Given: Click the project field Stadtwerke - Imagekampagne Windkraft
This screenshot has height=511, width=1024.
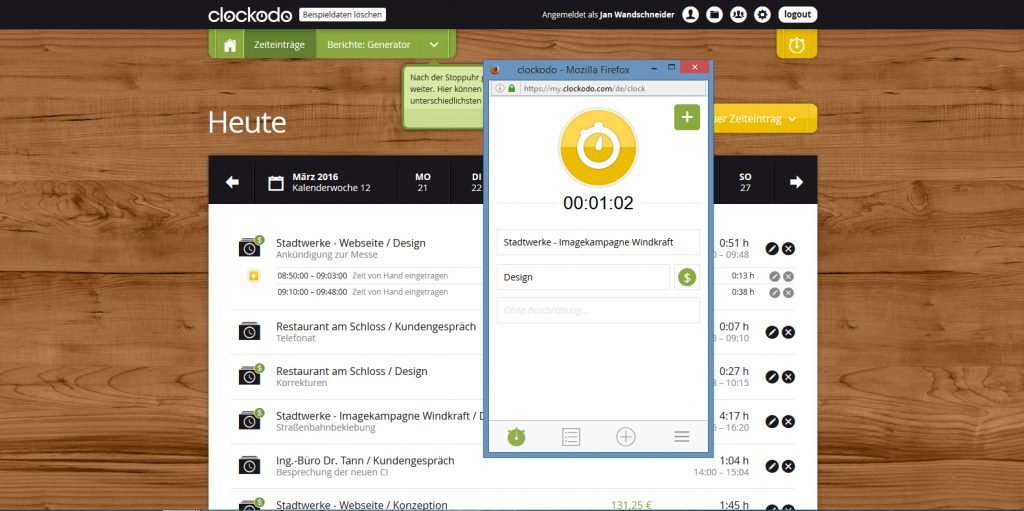Looking at the screenshot, I should pyautogui.click(x=598, y=242).
